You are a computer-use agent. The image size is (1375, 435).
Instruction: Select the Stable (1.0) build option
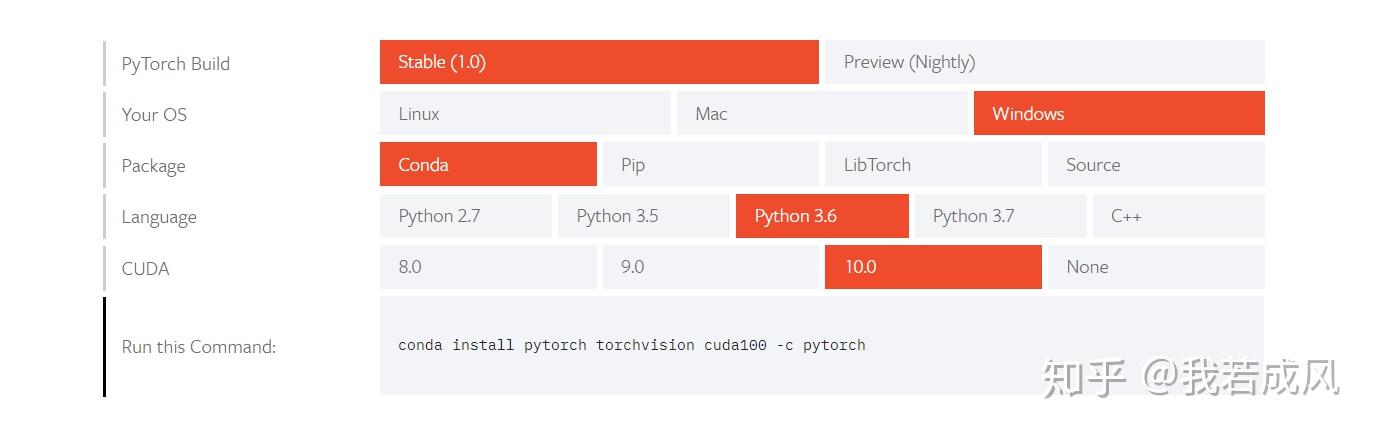[x=598, y=62]
